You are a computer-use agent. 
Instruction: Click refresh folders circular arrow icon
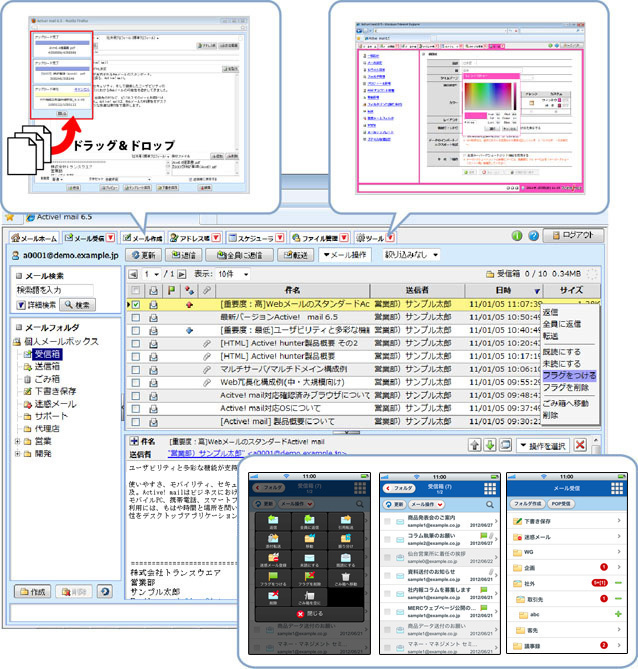coord(105,591)
